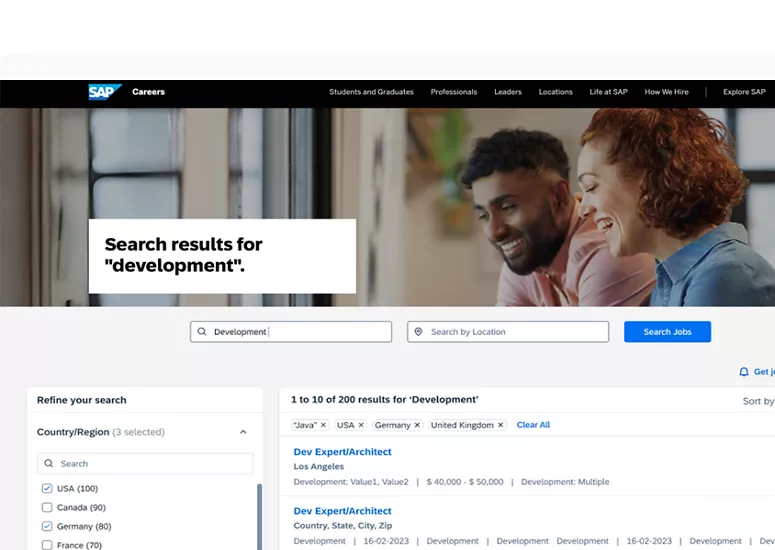
Task: Check the Canada (90) checkbox
Action: tap(47, 508)
